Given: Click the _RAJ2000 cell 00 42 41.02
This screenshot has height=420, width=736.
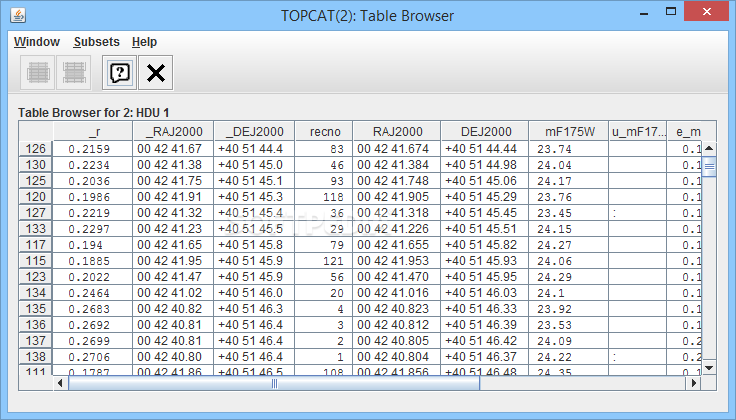Looking at the screenshot, I should 173,292.
